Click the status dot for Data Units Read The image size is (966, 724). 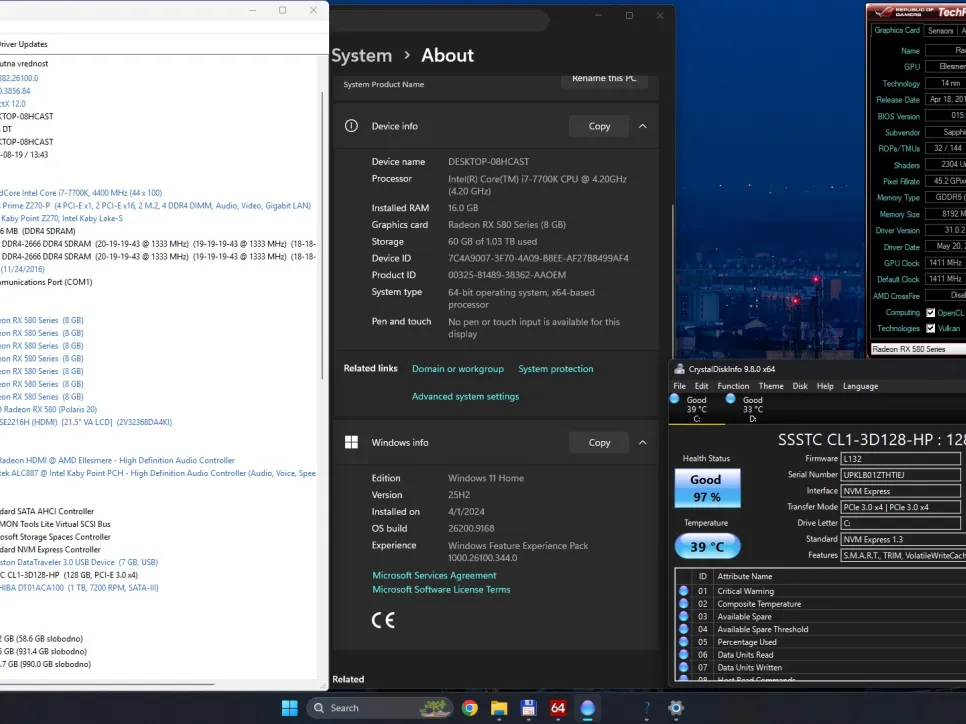click(683, 654)
